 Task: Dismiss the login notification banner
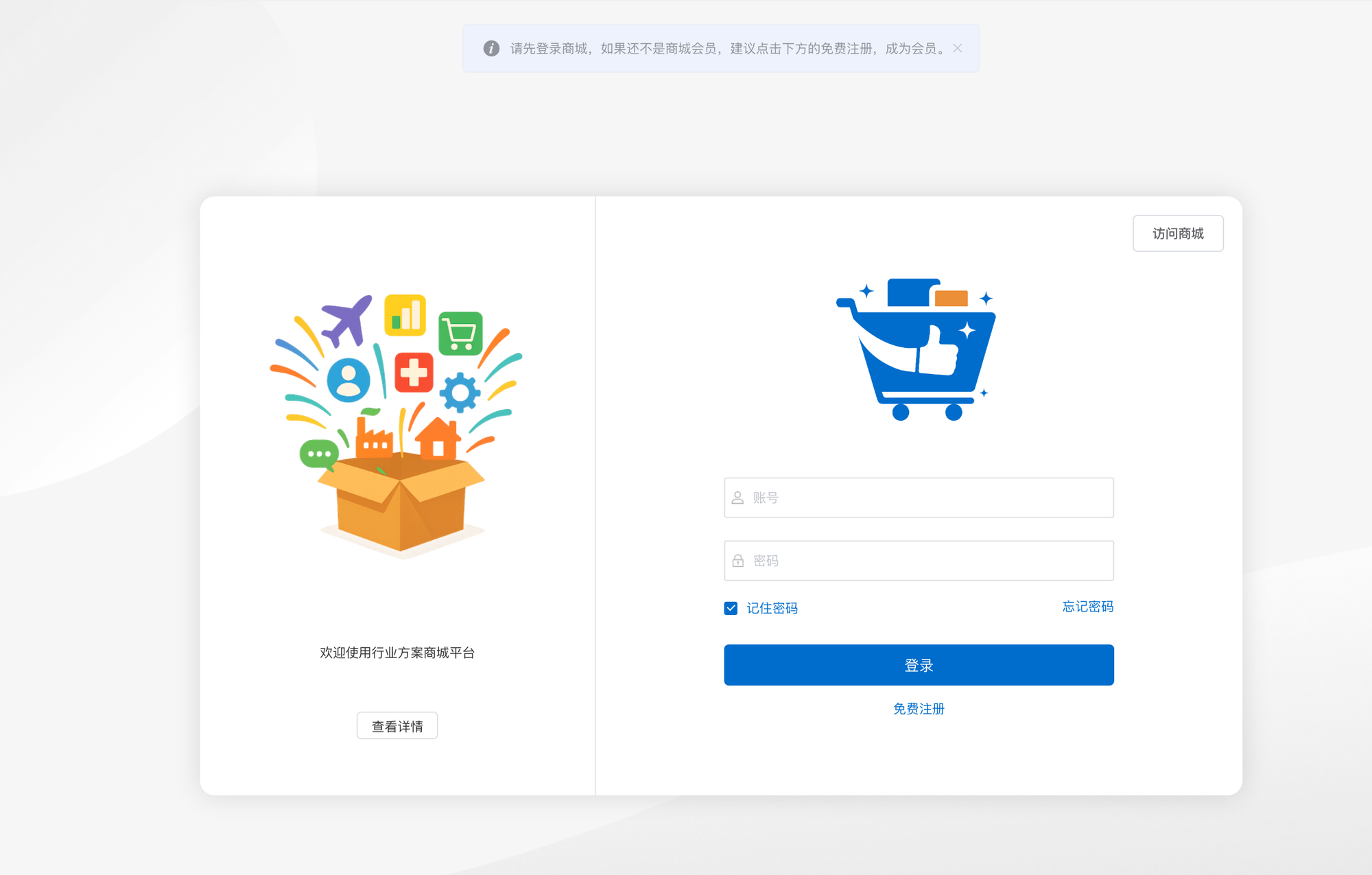pos(958,48)
